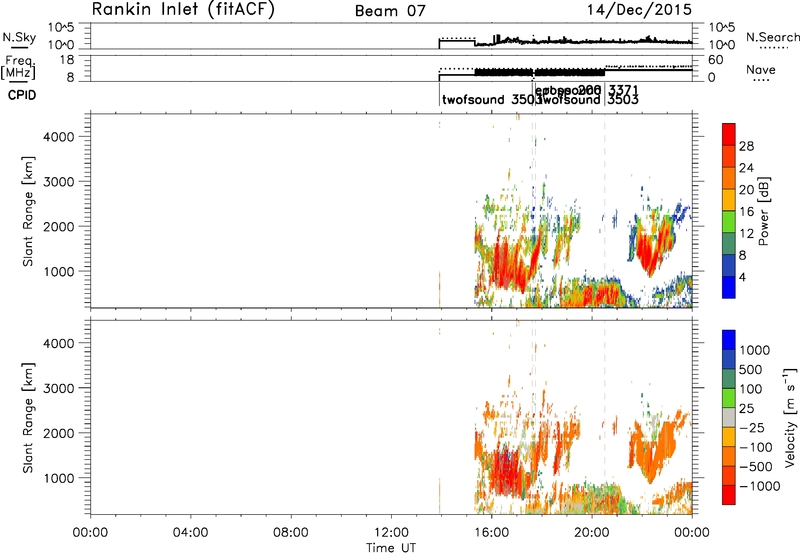
Task: Click the grey '25' segment of velocity color bar
Action: click(x=729, y=418)
